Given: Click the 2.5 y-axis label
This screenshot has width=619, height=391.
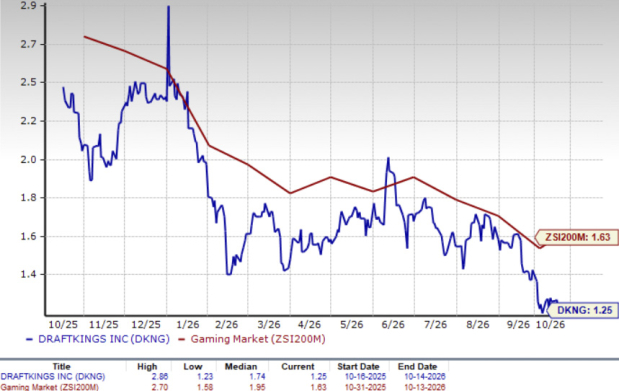Looking at the screenshot, I should pyautogui.click(x=28, y=83).
